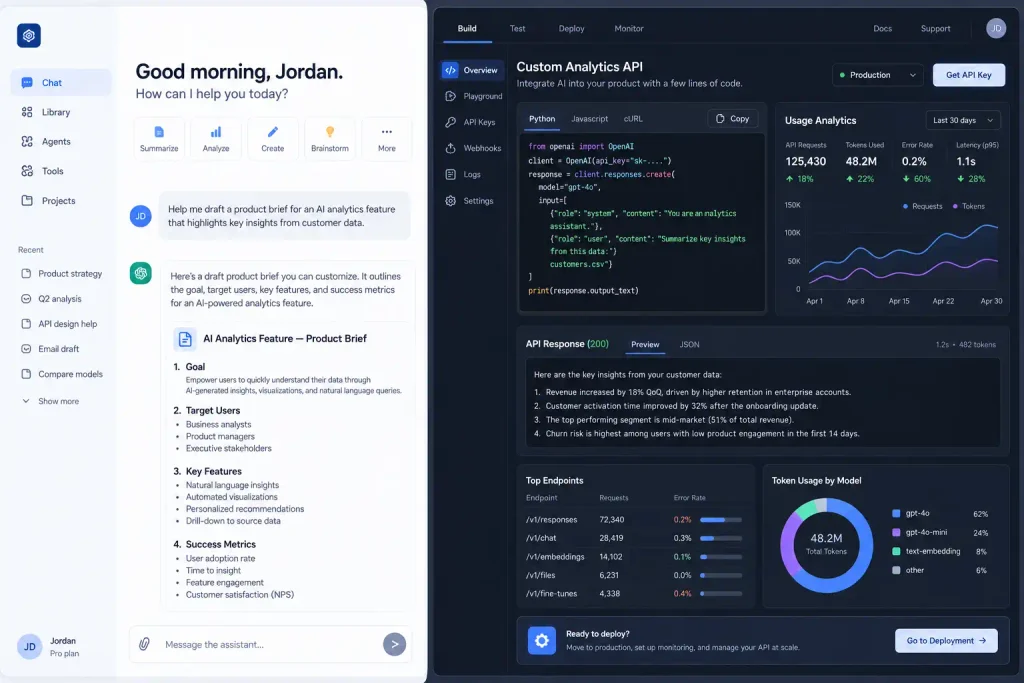Screen dimensions: 1024x683
Task: Select Overview code icon in API sidebar
Action: click(x=451, y=70)
